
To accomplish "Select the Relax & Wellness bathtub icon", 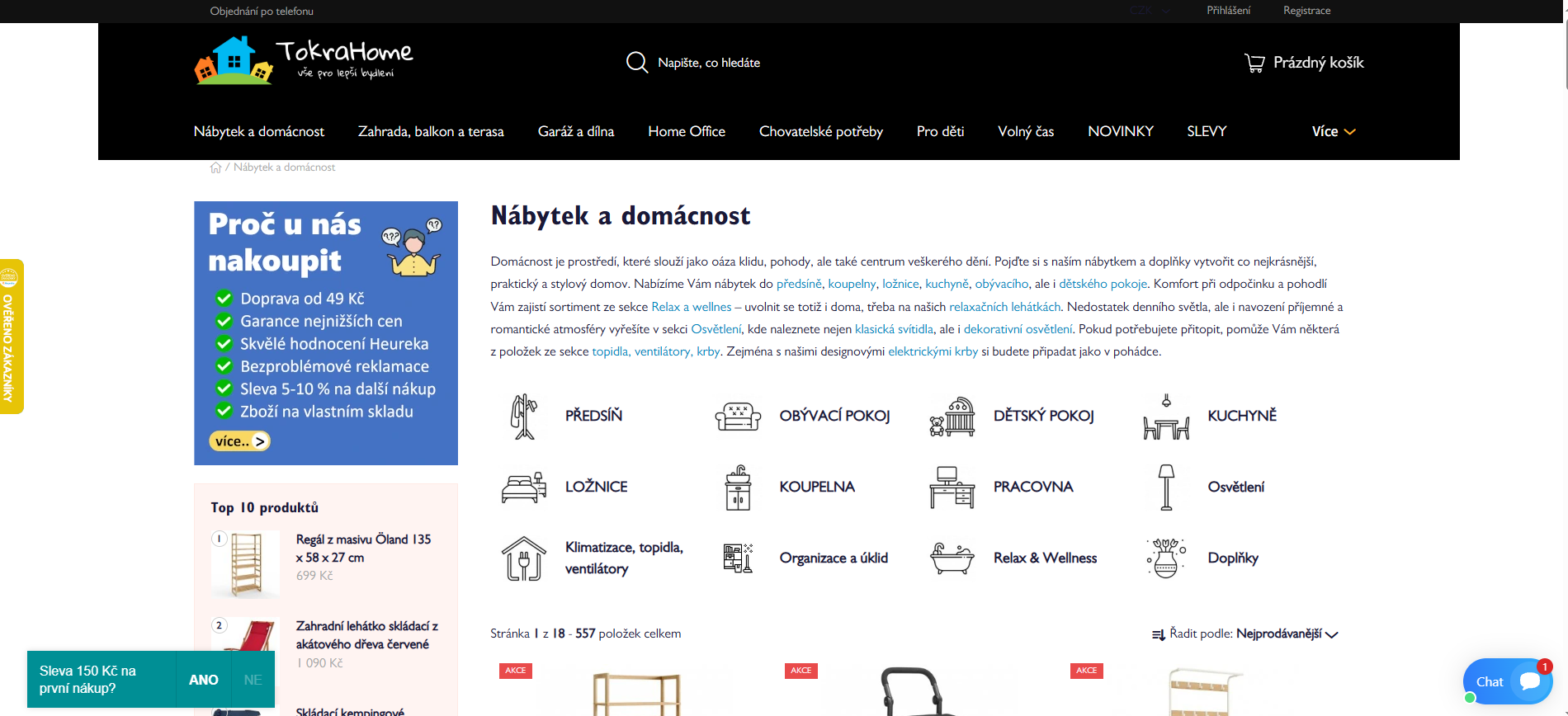I will point(952,558).
